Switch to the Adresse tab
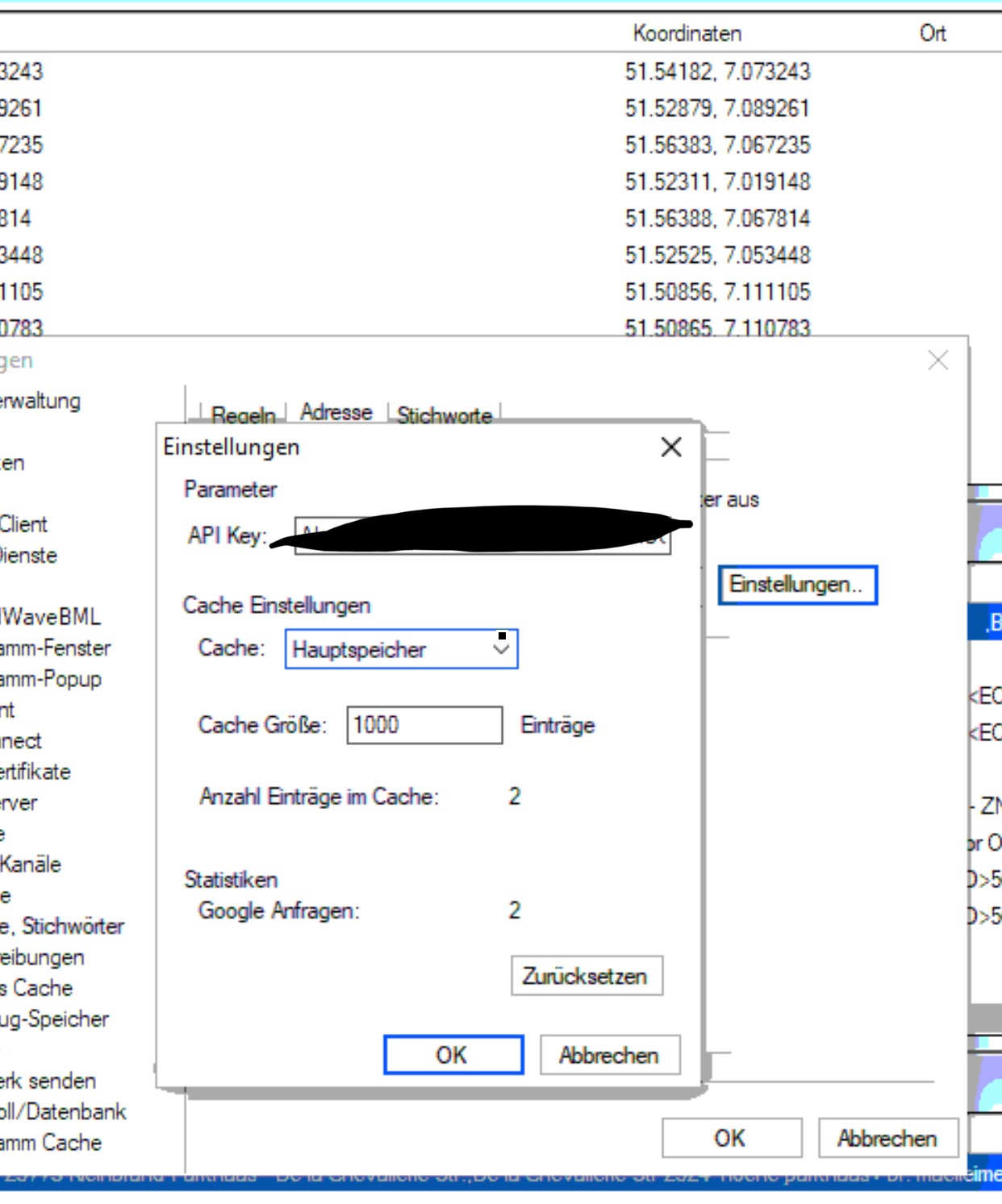The height and width of the screenshot is (1204, 1002). [x=336, y=413]
